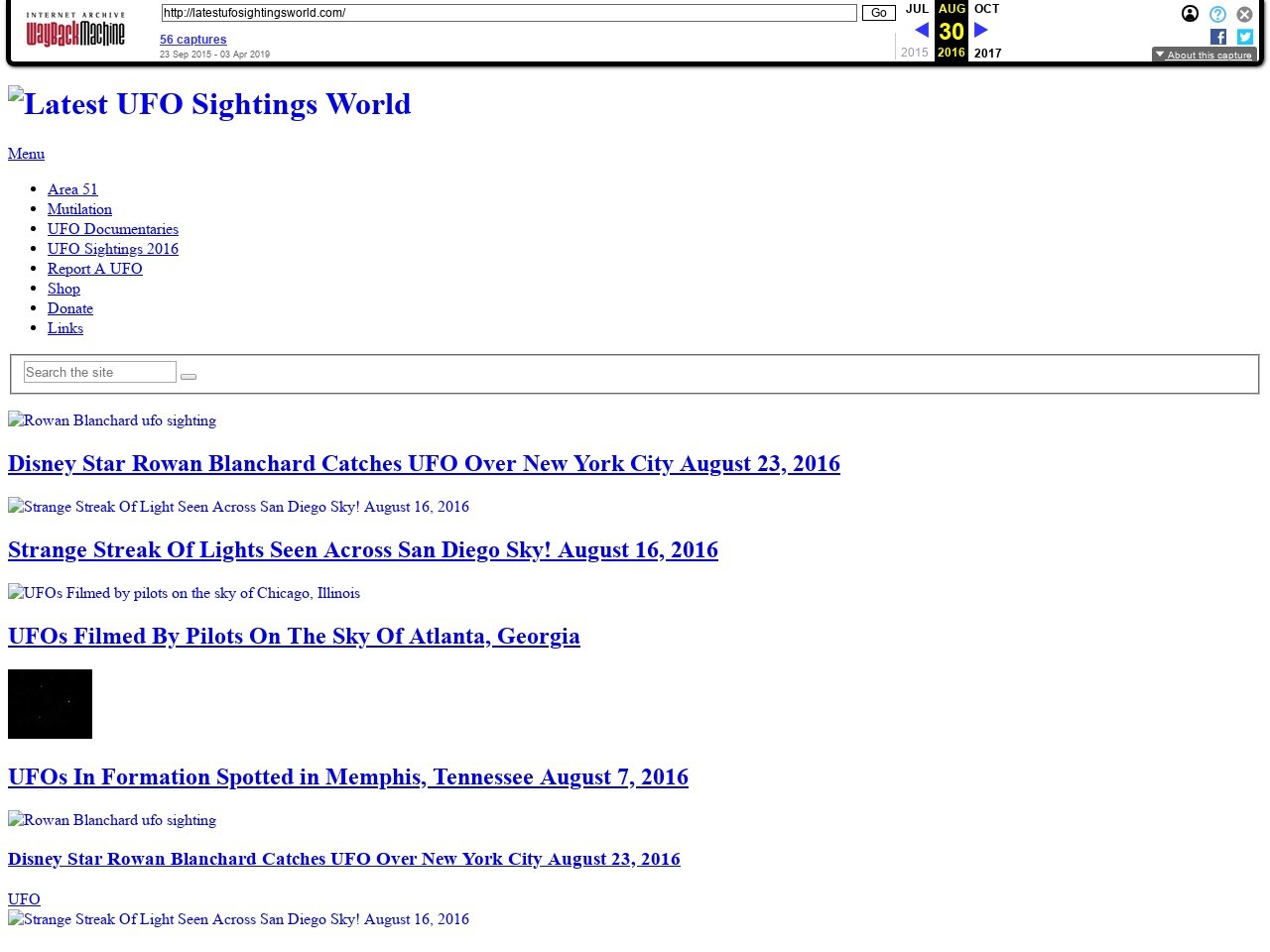The width and height of the screenshot is (1270, 952).
Task: Click the site search submit button
Action: 189,377
